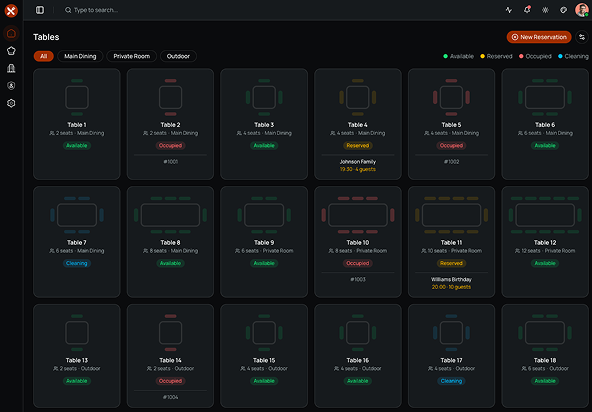Image resolution: width=592 pixels, height=412 pixels.
Task: Click the Occupied red legend dot
Action: pos(521,56)
